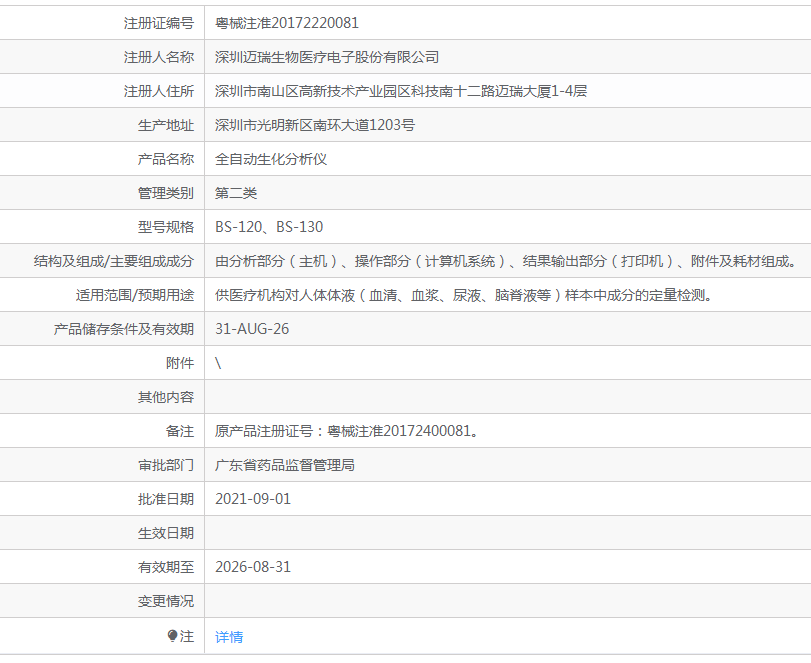This screenshot has height=663, width=811.
Task: Click the 产品储存条件及有效期 label
Action: 124,329
